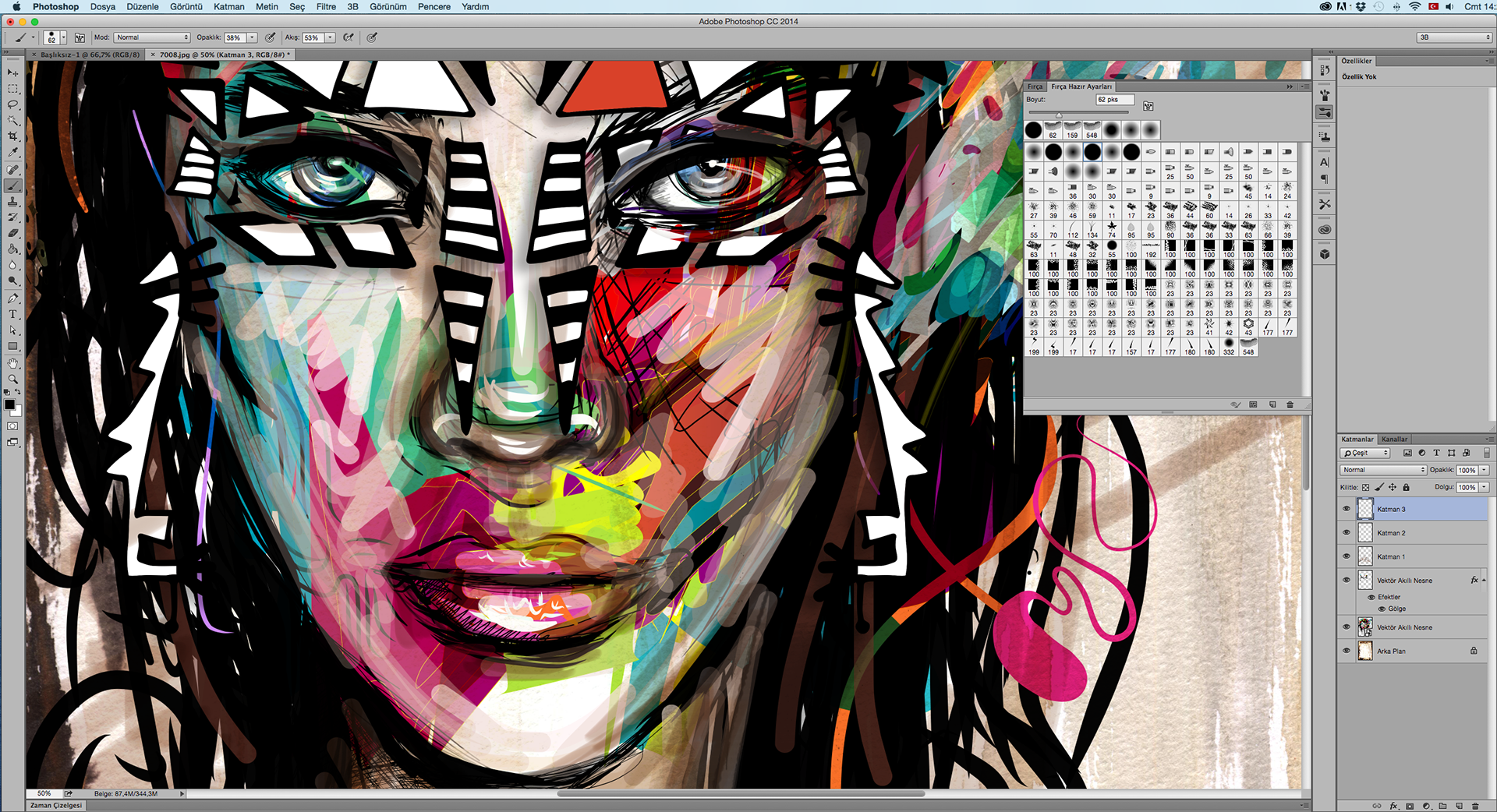Choose the Dodge tool
1497x812 pixels.
(12, 281)
